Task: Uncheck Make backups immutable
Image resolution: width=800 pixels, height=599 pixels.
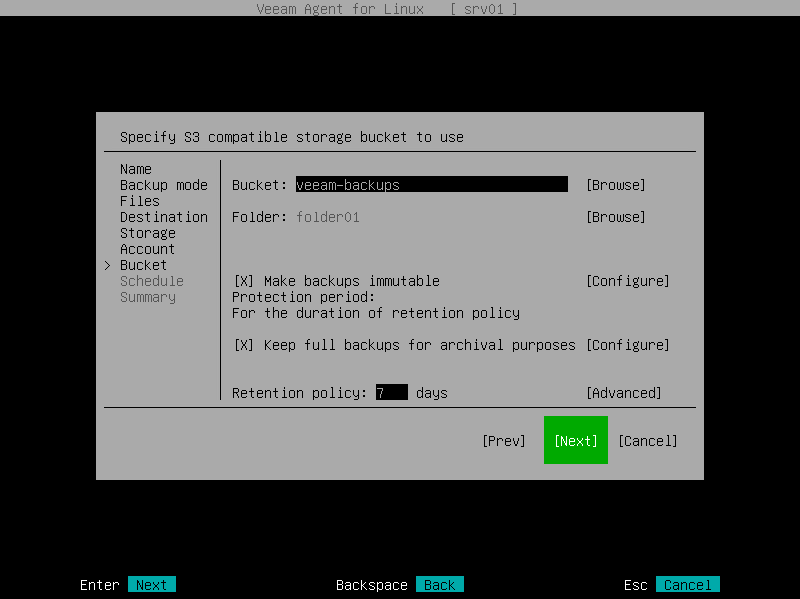Action: [x=243, y=281]
